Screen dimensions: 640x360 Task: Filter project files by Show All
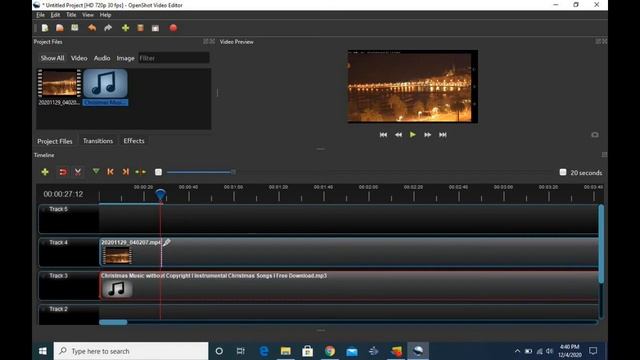(x=52, y=58)
